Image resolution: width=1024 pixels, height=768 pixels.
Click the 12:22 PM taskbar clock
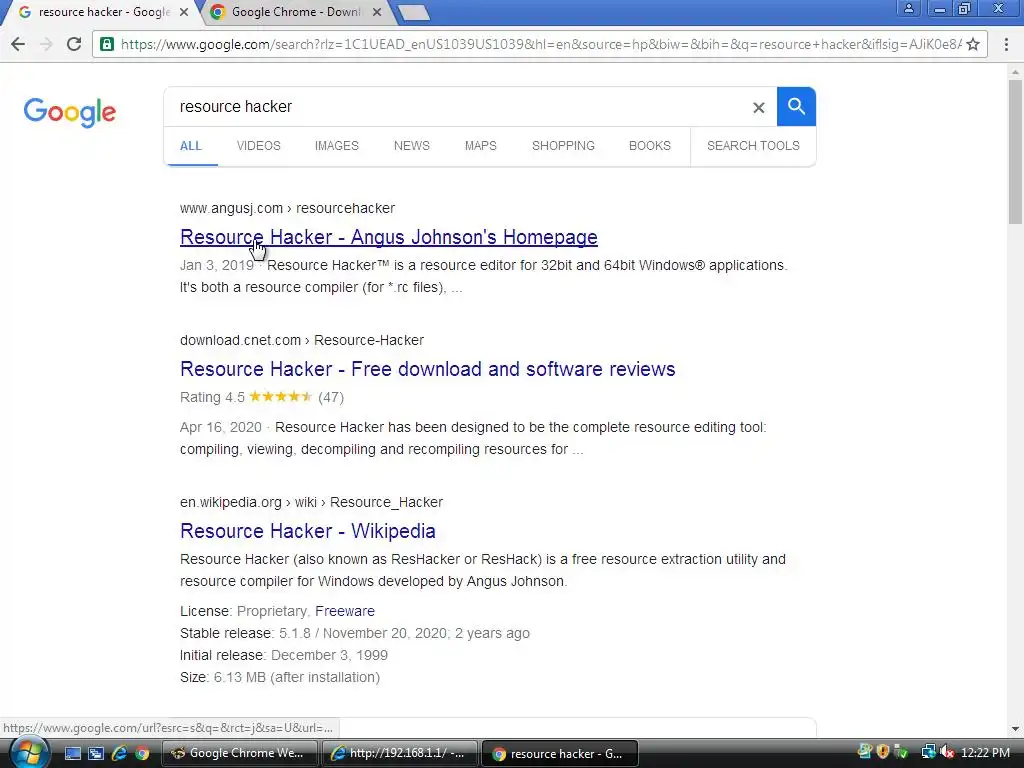(x=985, y=753)
